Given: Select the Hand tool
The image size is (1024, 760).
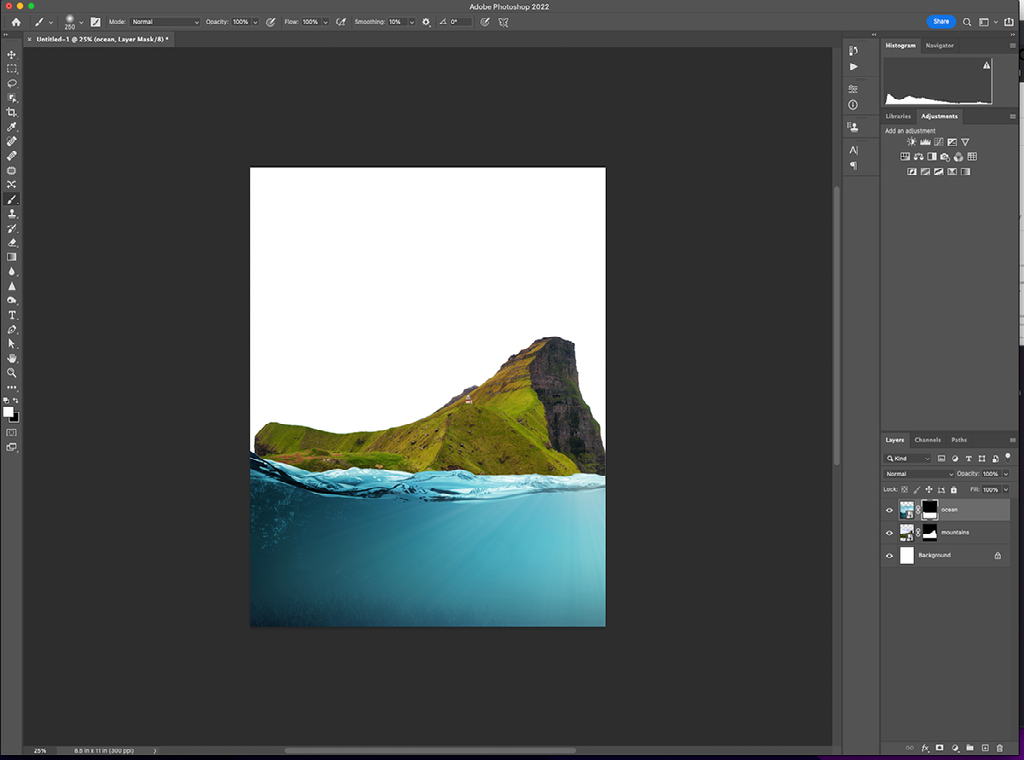Looking at the screenshot, I should (12, 358).
